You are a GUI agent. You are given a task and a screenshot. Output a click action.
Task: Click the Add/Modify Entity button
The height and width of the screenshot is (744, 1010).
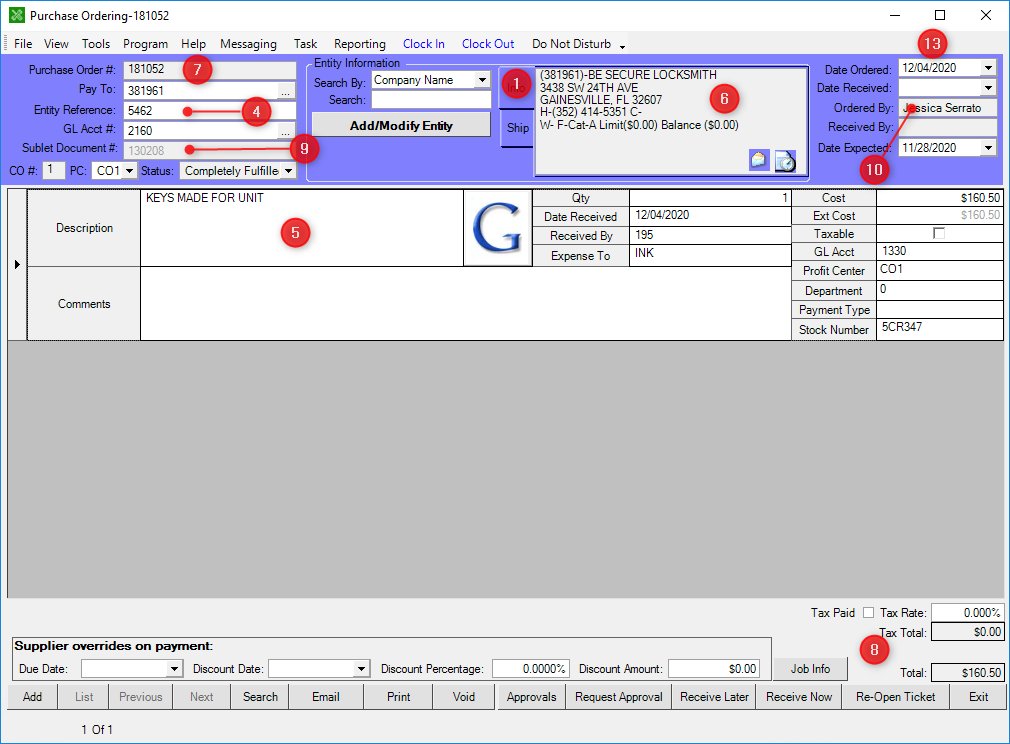click(x=401, y=126)
